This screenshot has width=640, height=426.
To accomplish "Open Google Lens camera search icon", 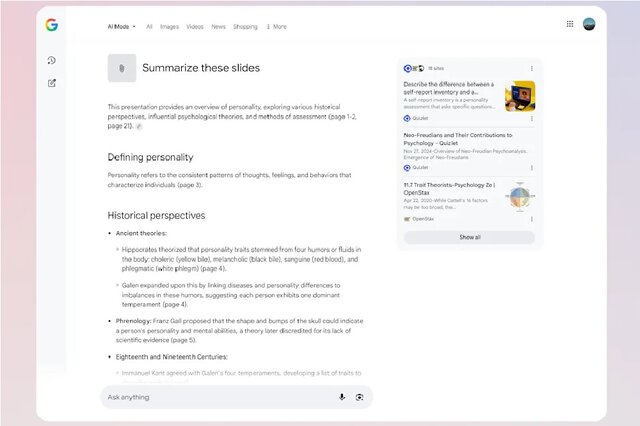I will (359, 397).
